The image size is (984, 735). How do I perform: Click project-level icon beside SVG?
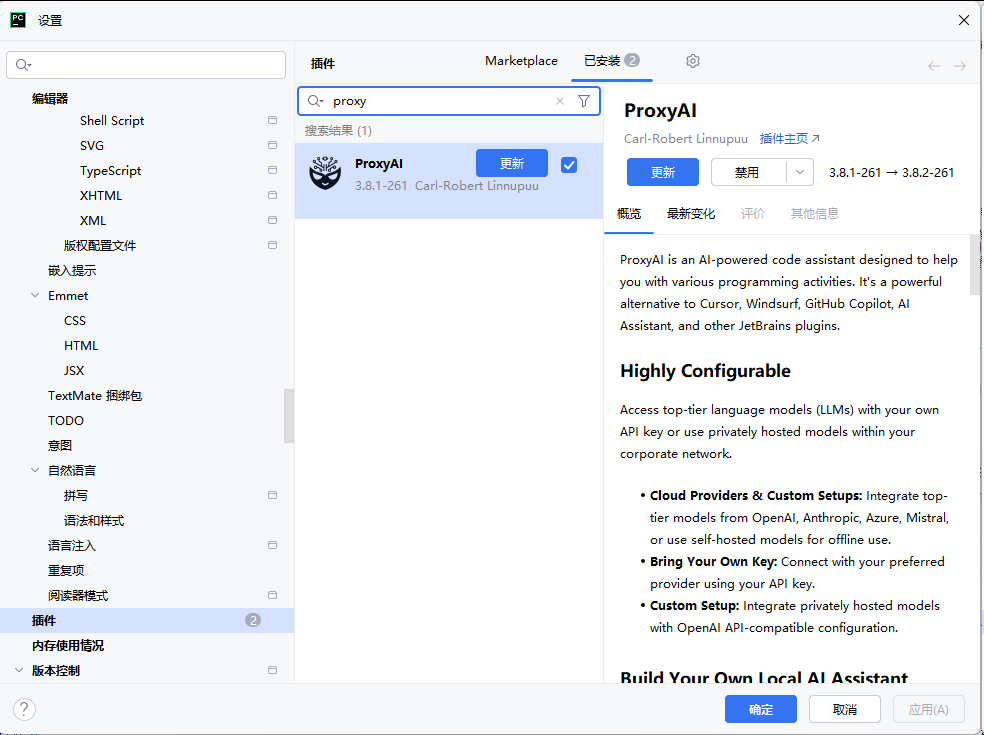[272, 145]
